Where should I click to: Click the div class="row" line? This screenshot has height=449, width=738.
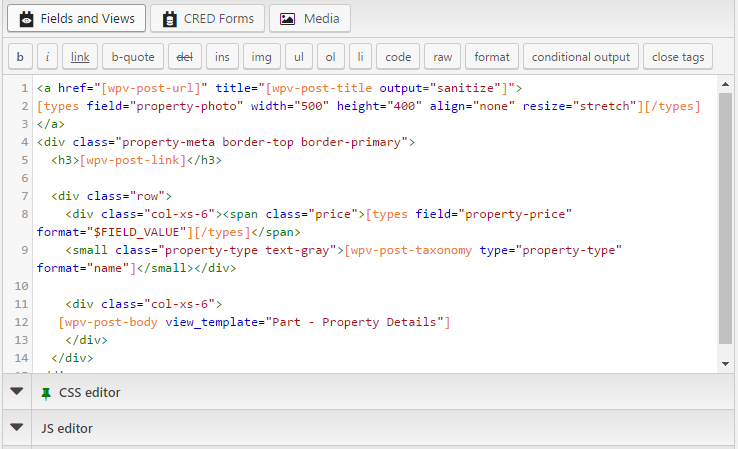112,196
